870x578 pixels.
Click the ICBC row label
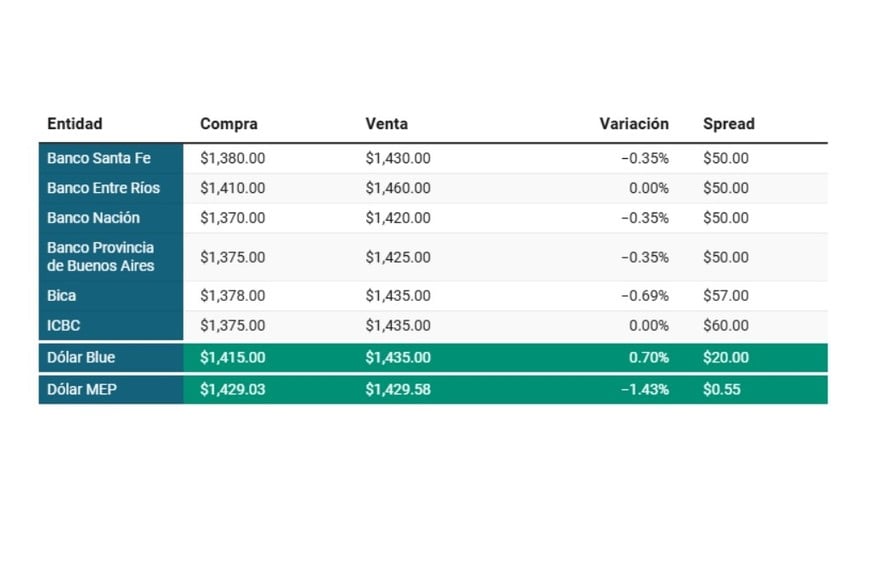pos(65,326)
